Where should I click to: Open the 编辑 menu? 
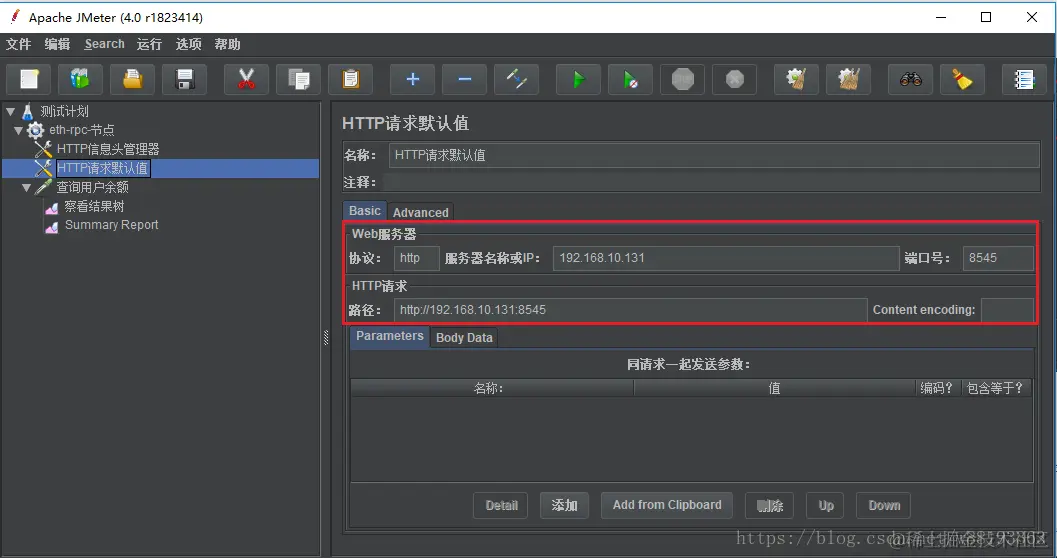click(x=57, y=44)
